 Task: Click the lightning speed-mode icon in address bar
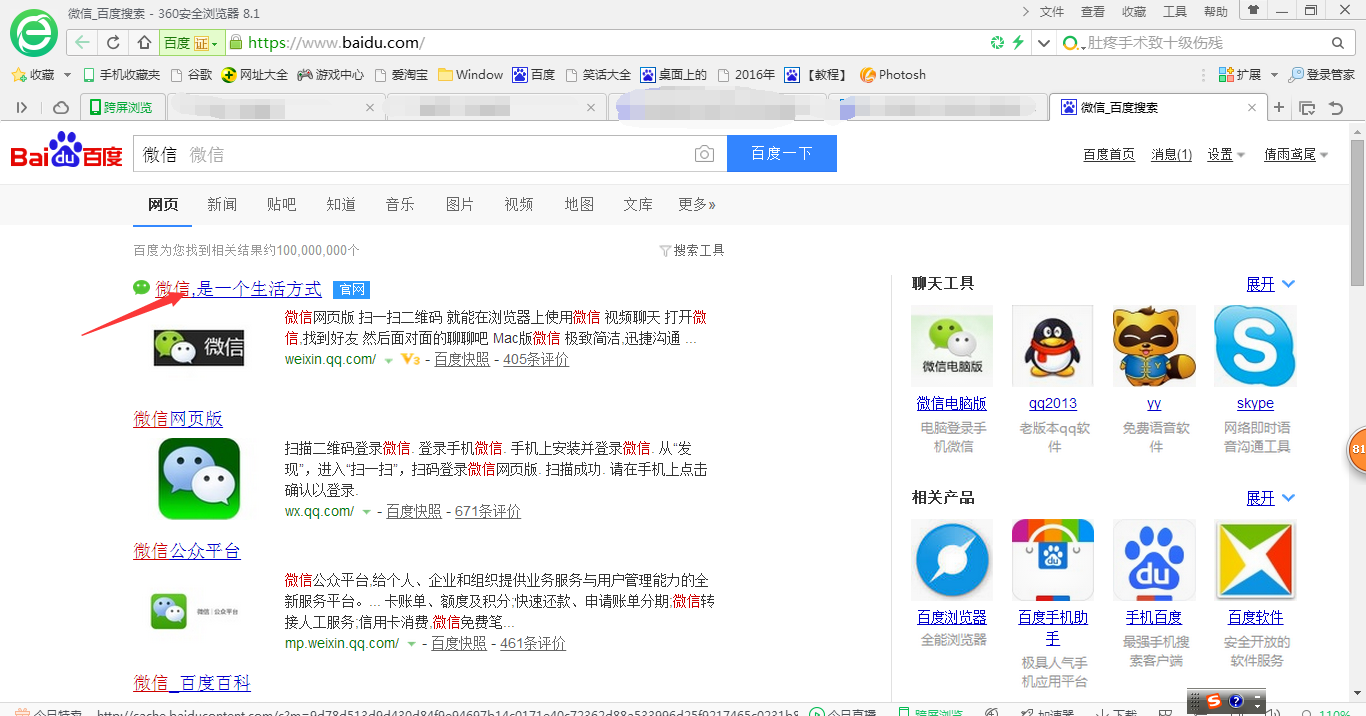(x=1018, y=42)
